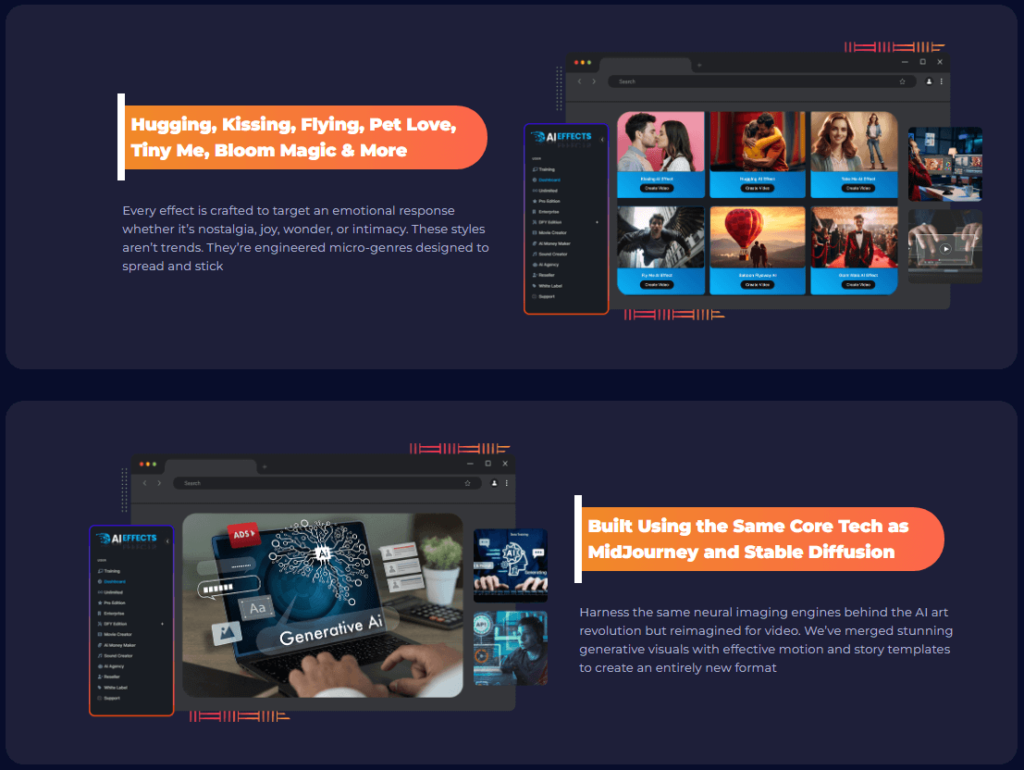
Task: Open AI Agency in top sidebar
Action: point(546,265)
